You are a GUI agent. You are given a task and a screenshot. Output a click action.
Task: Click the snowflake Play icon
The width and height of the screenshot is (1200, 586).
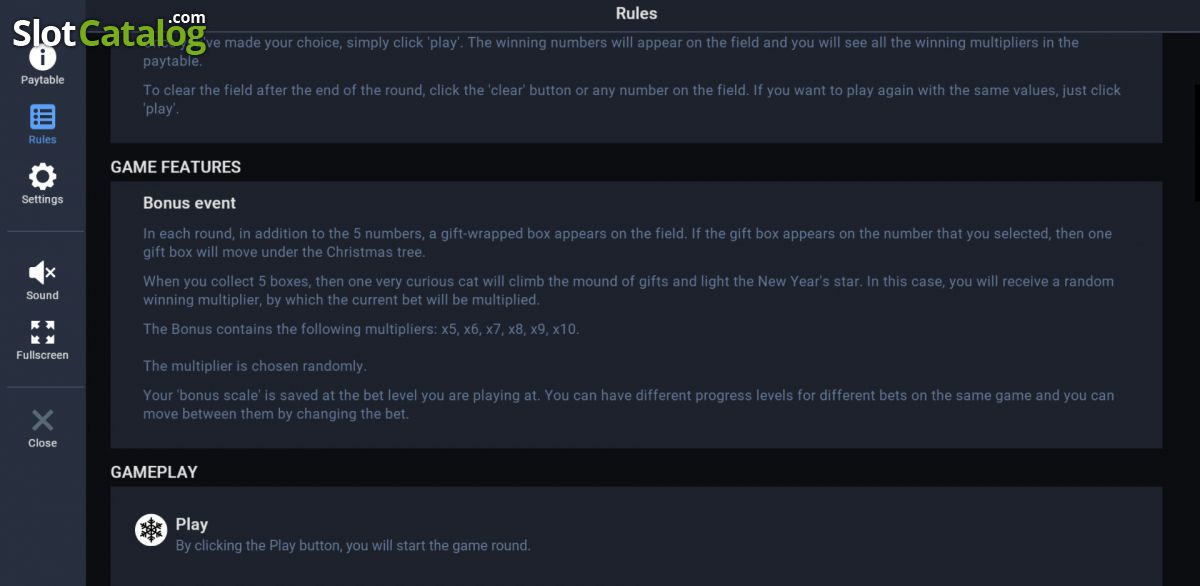point(151,531)
